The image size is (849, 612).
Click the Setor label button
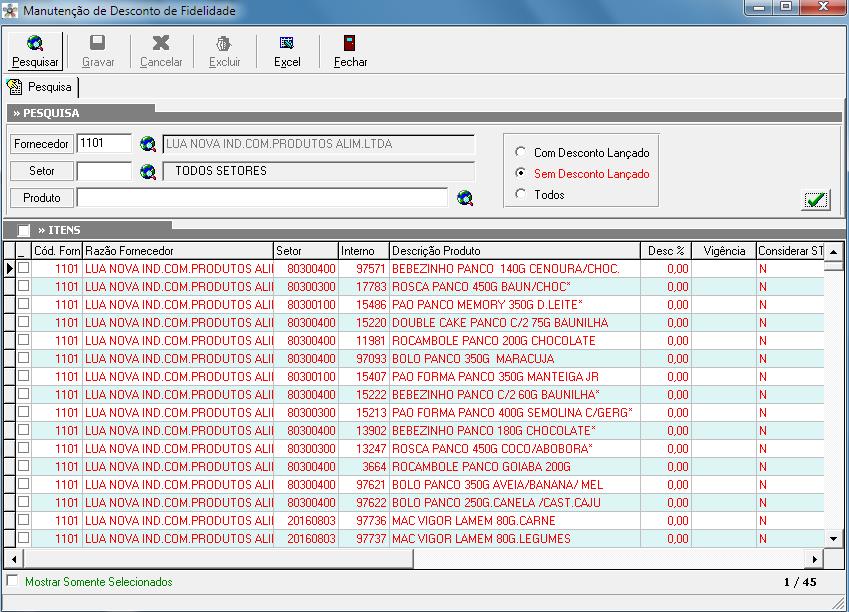pyautogui.click(x=41, y=171)
